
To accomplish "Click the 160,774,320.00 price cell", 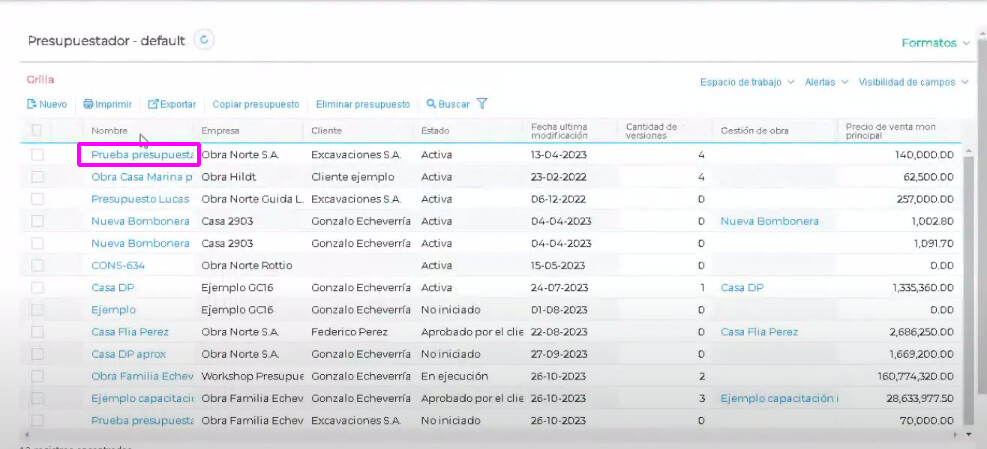I will (x=915, y=376).
